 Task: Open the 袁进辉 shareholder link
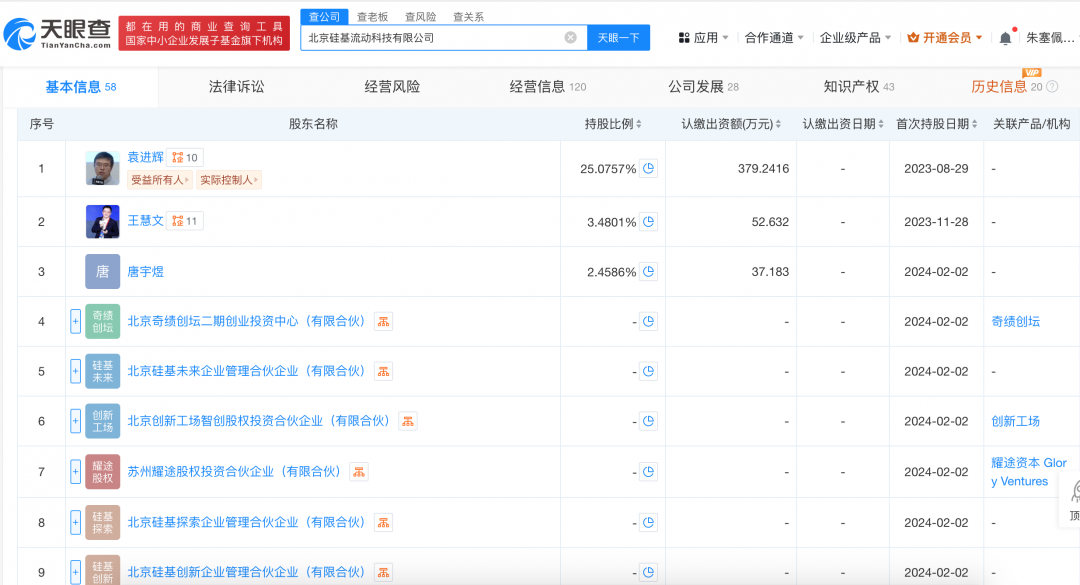click(145, 157)
